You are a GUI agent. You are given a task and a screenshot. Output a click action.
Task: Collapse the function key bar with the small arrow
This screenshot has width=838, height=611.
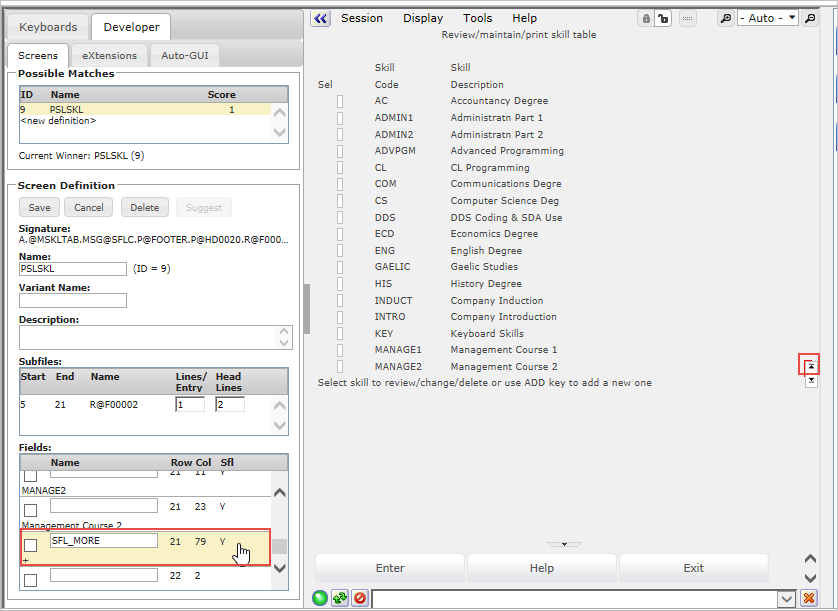564,544
